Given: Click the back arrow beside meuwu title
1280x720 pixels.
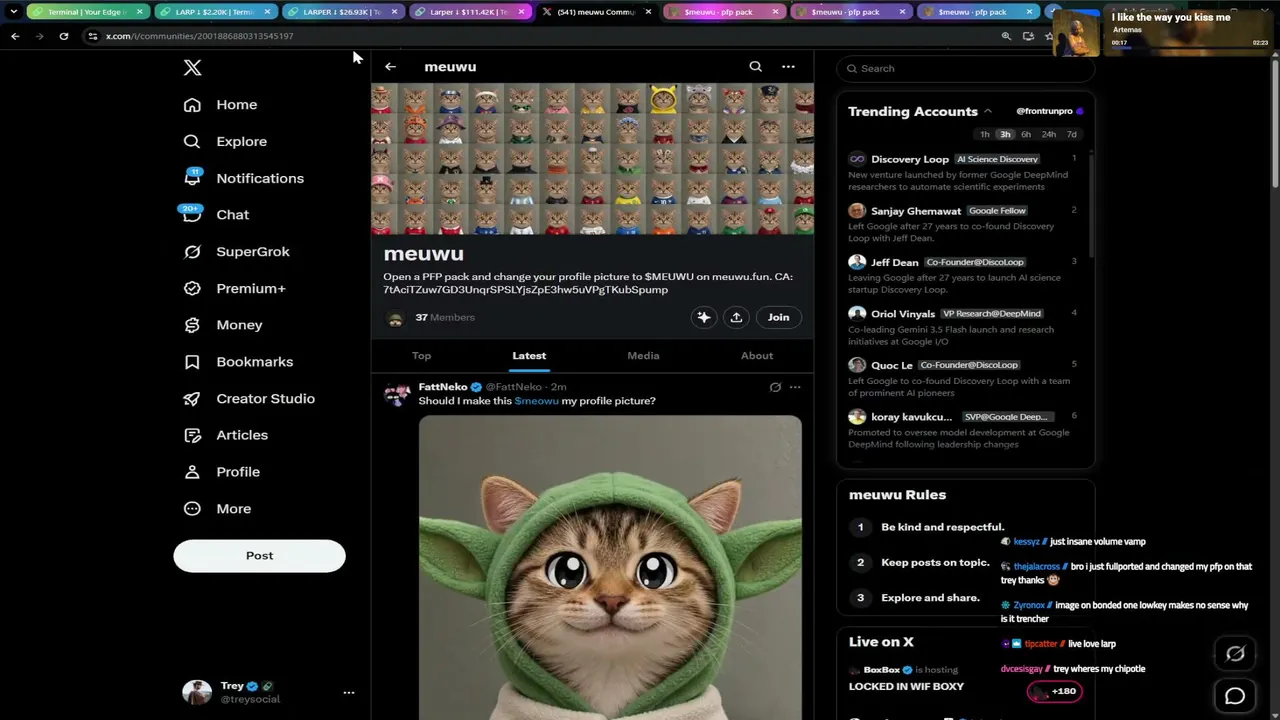Looking at the screenshot, I should [390, 67].
